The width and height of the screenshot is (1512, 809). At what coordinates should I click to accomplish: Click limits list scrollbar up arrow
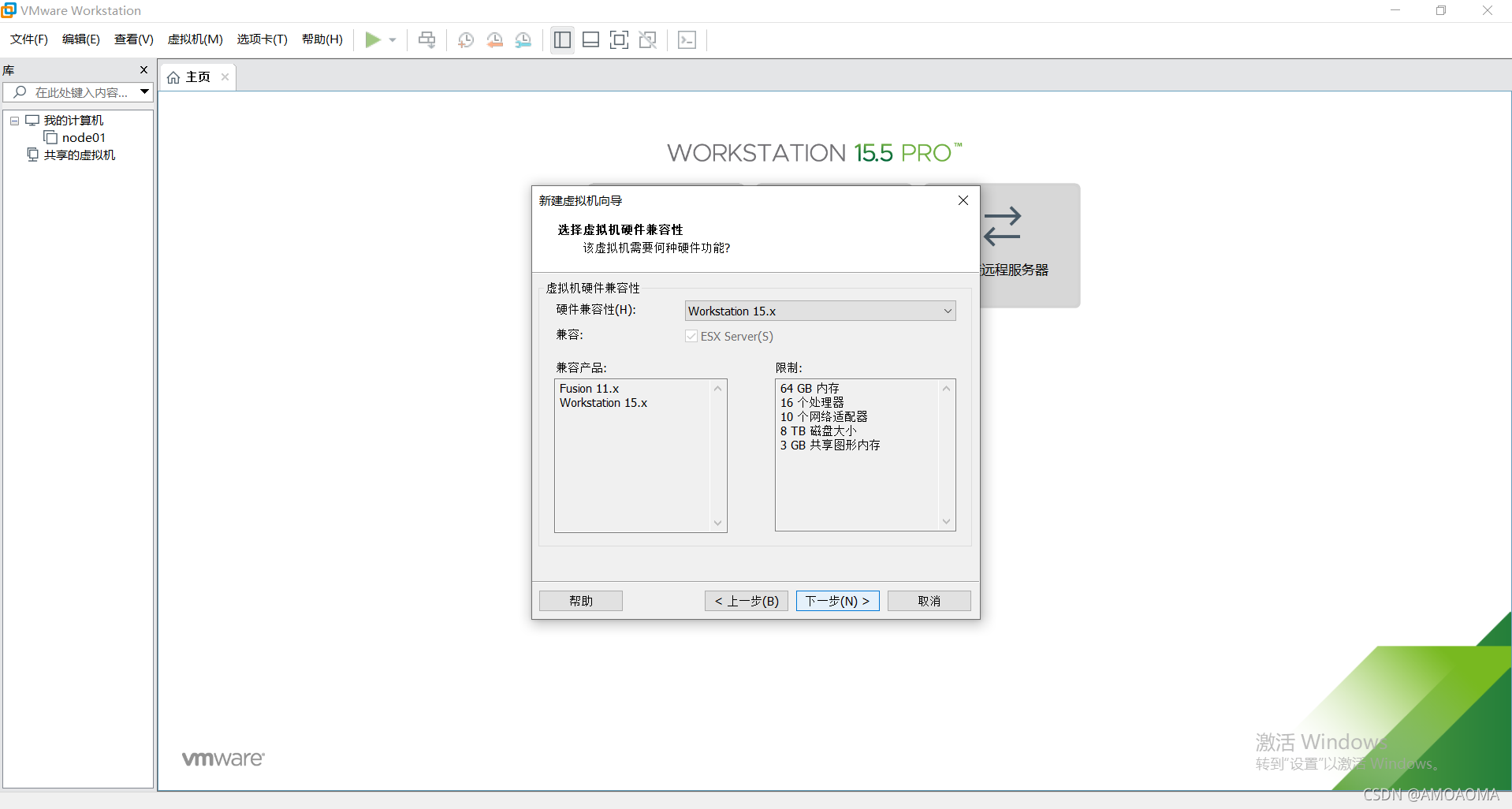pos(946,388)
